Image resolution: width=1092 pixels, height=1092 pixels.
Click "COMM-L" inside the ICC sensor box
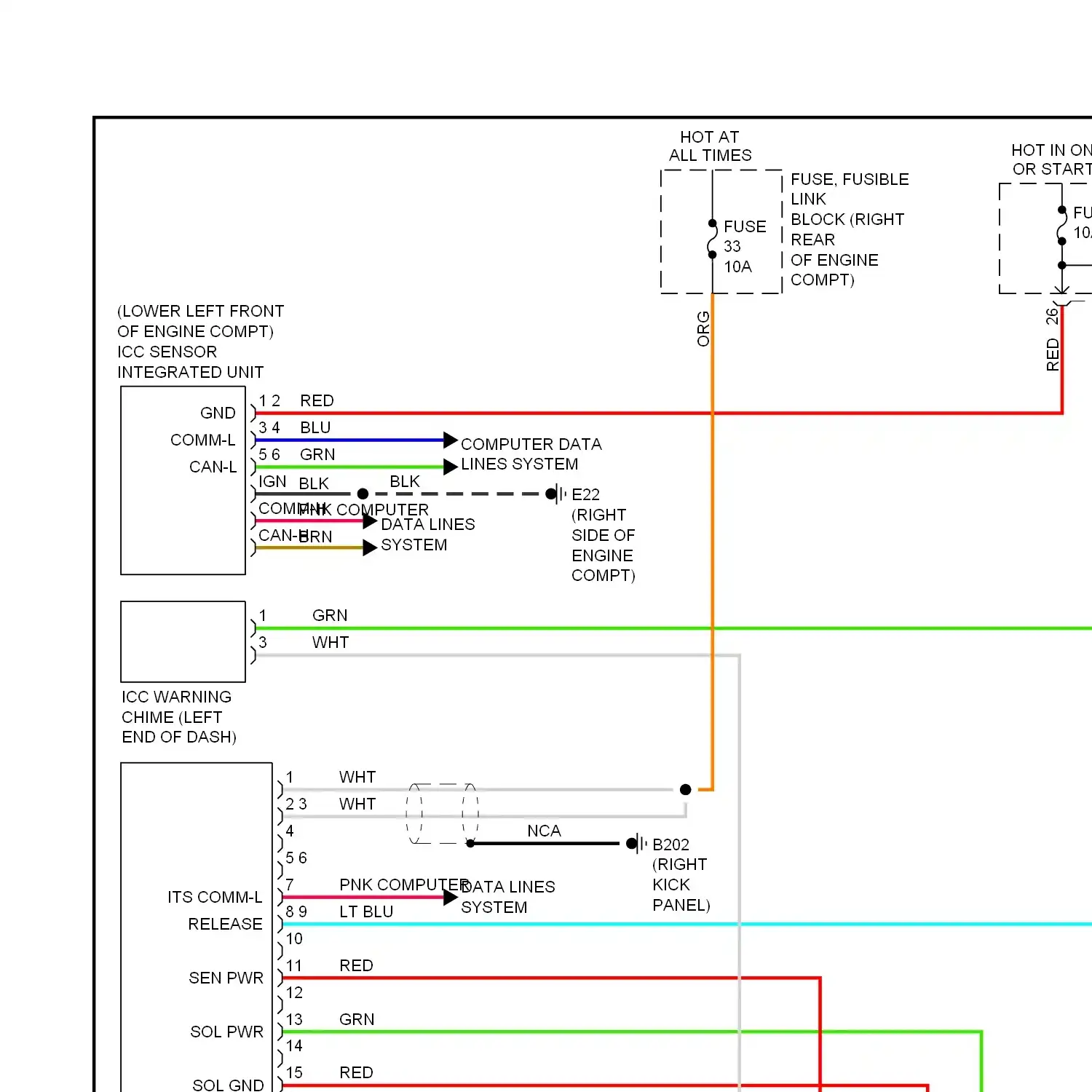coord(202,440)
